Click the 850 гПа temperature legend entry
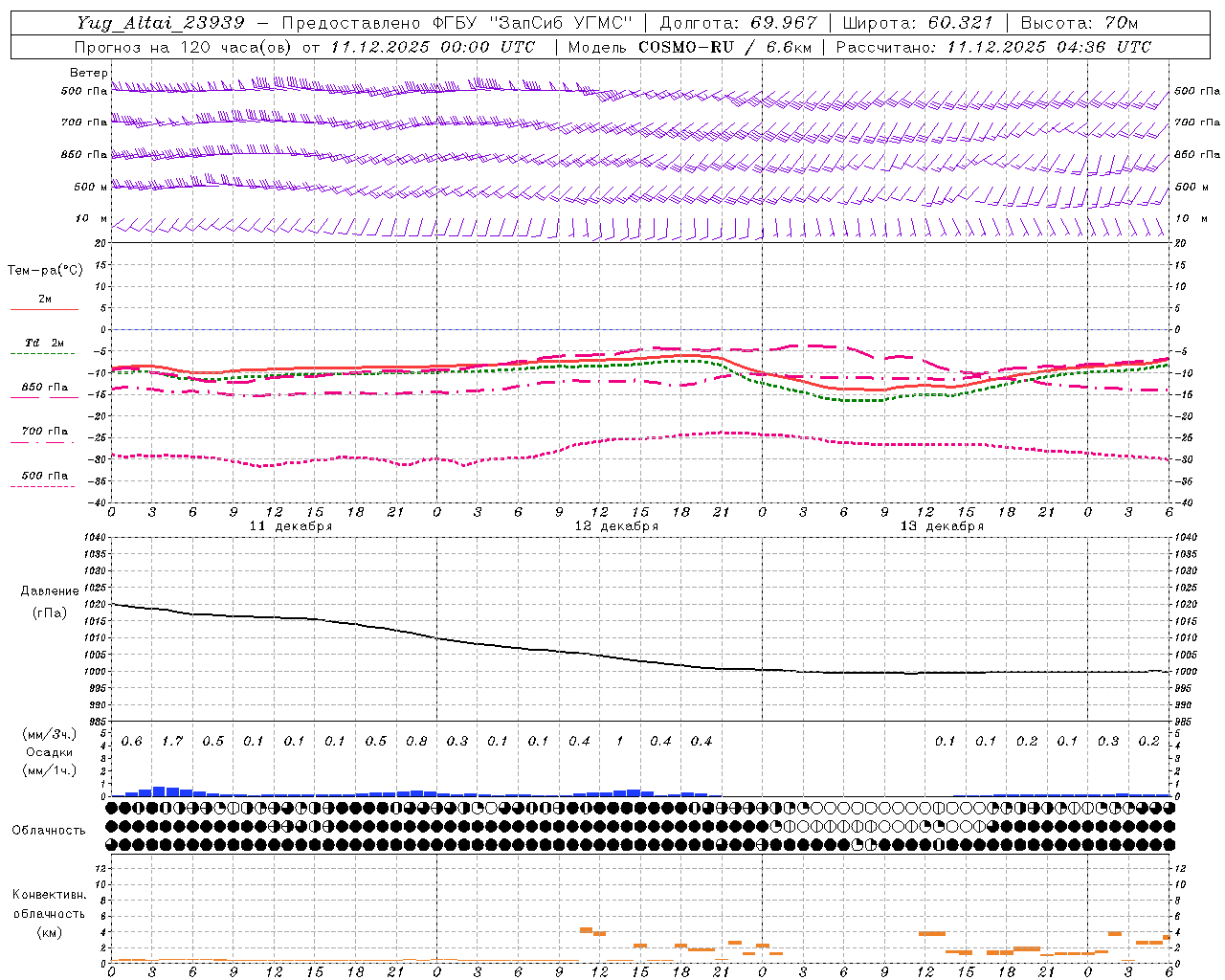1225x980 pixels. click(44, 388)
